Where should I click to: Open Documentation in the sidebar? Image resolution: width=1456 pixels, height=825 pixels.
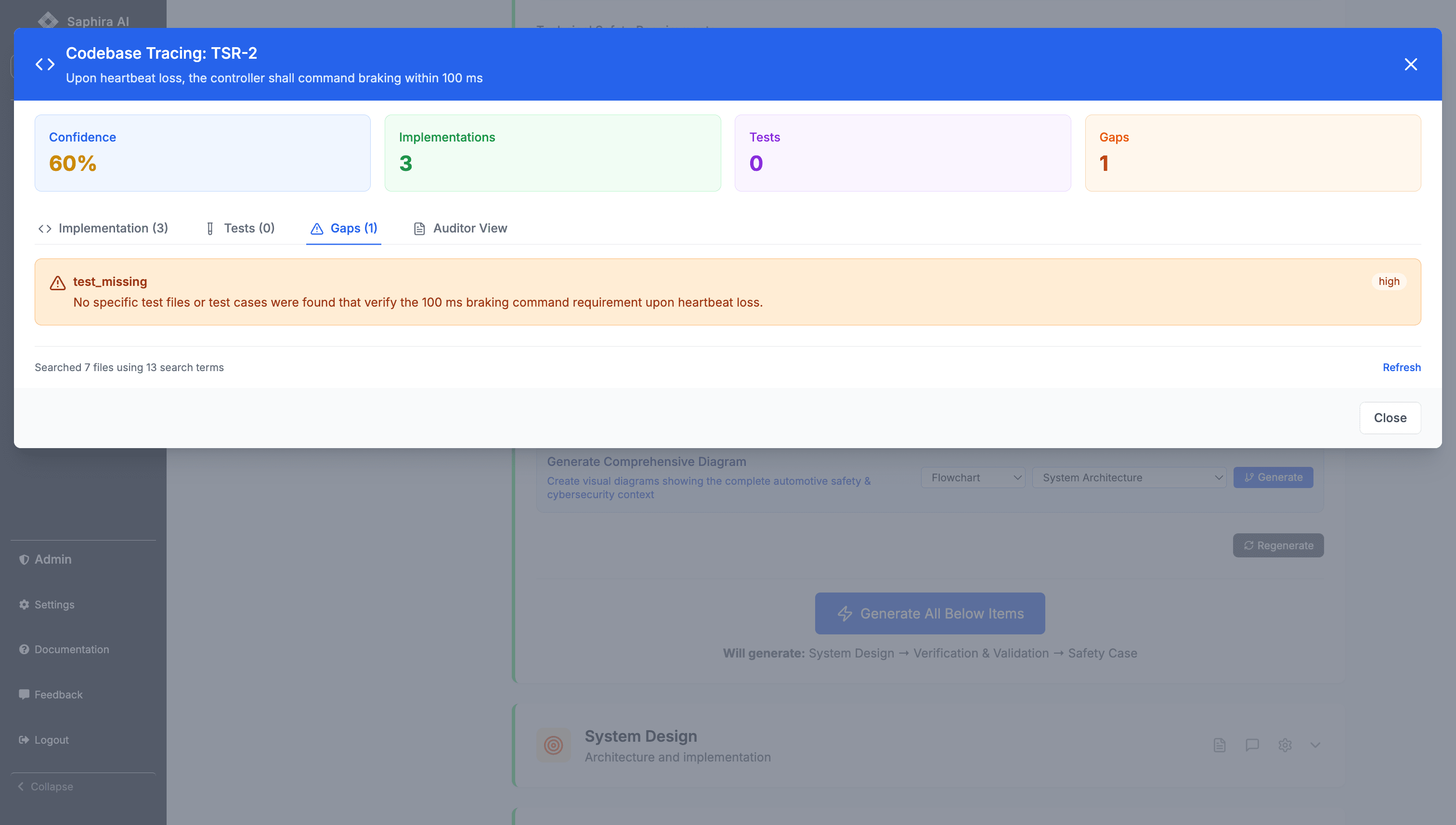[71, 649]
